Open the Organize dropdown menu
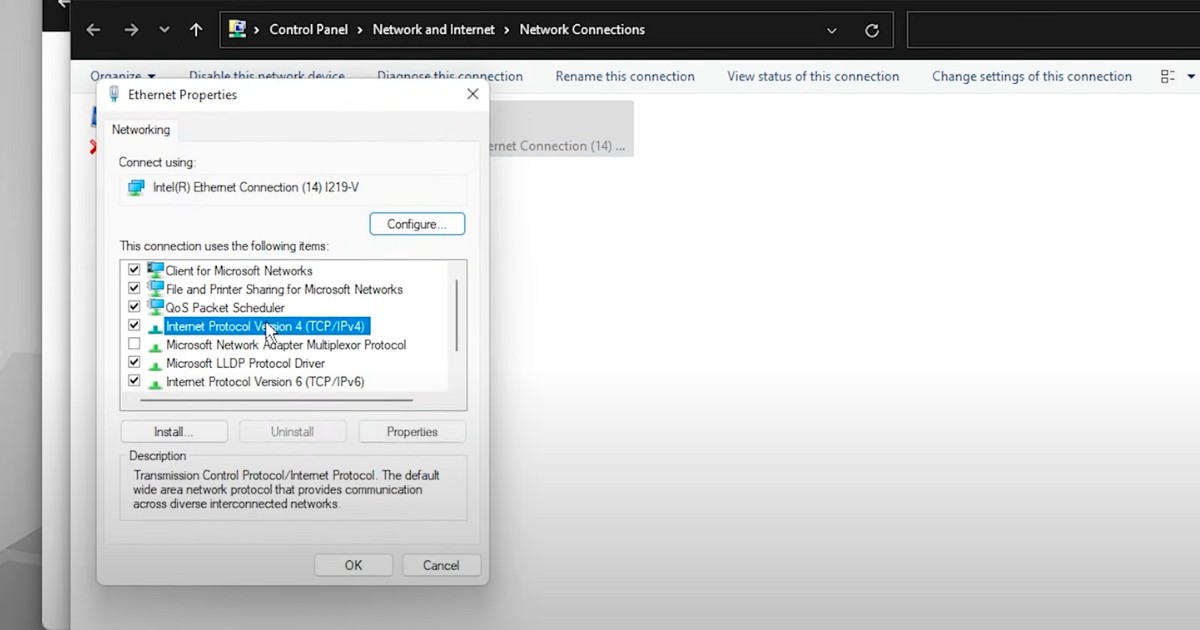Image resolution: width=1200 pixels, height=630 pixels. click(x=122, y=77)
